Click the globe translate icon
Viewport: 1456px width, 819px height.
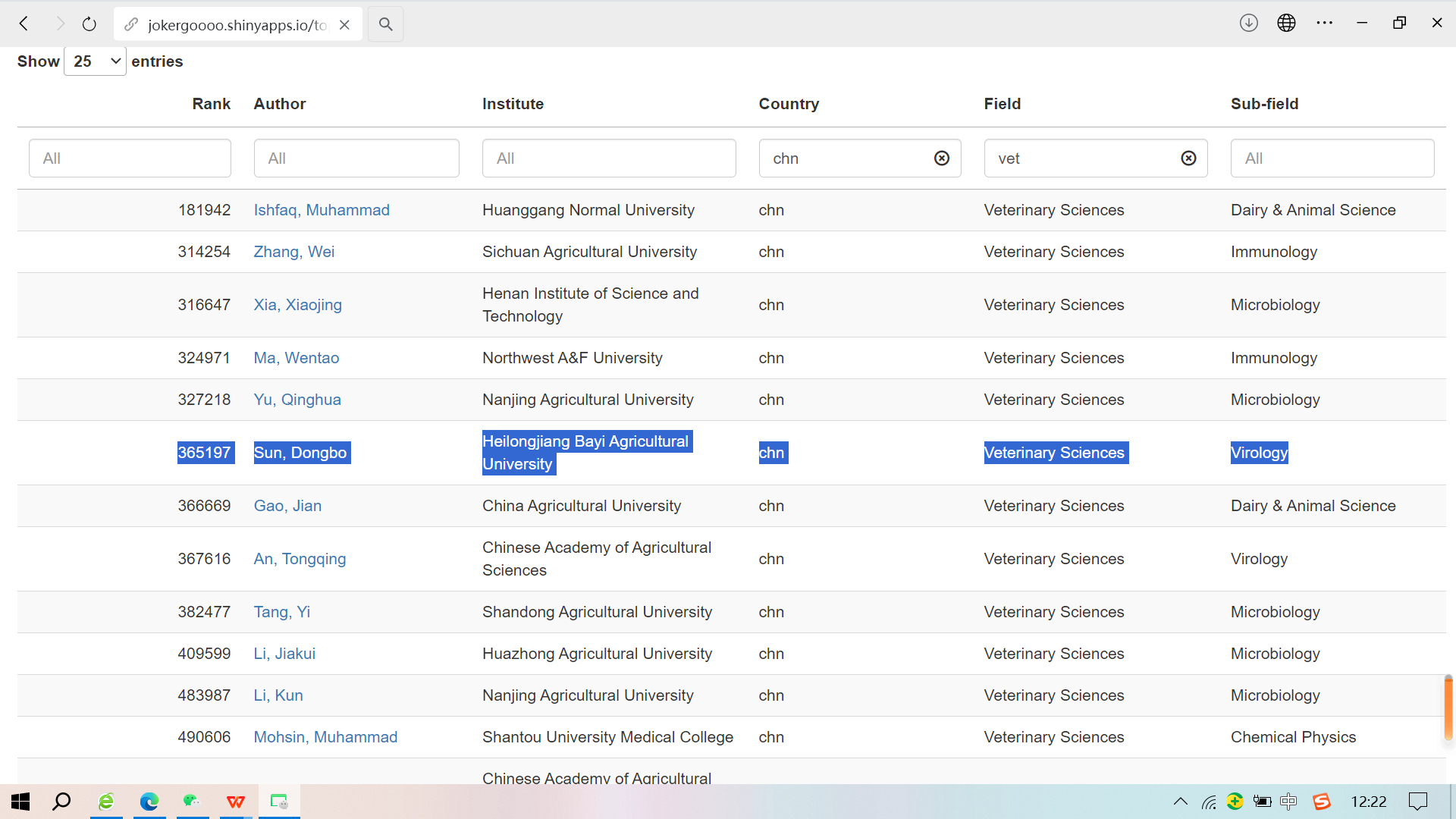(1286, 23)
